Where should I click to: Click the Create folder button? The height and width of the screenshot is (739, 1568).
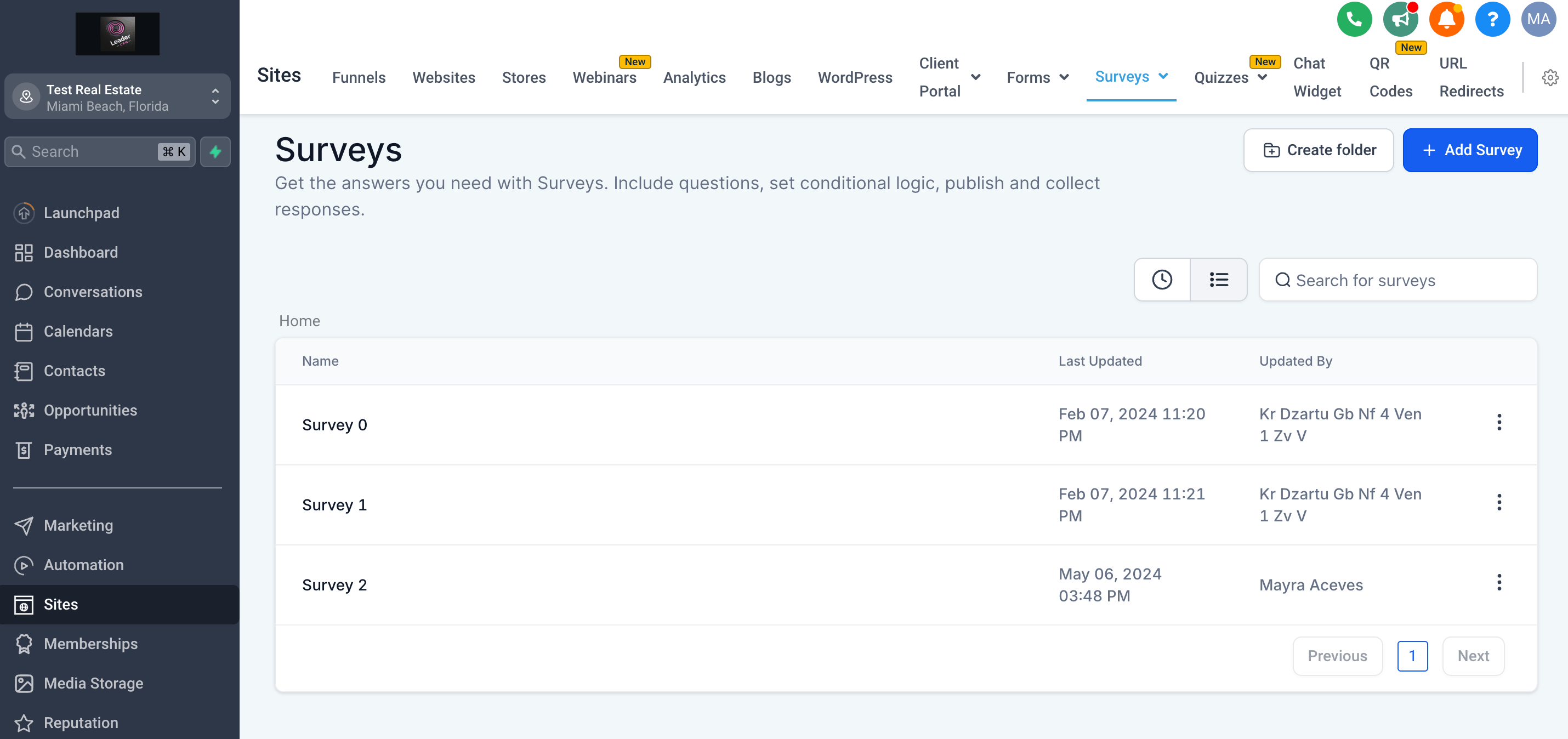pyautogui.click(x=1318, y=150)
